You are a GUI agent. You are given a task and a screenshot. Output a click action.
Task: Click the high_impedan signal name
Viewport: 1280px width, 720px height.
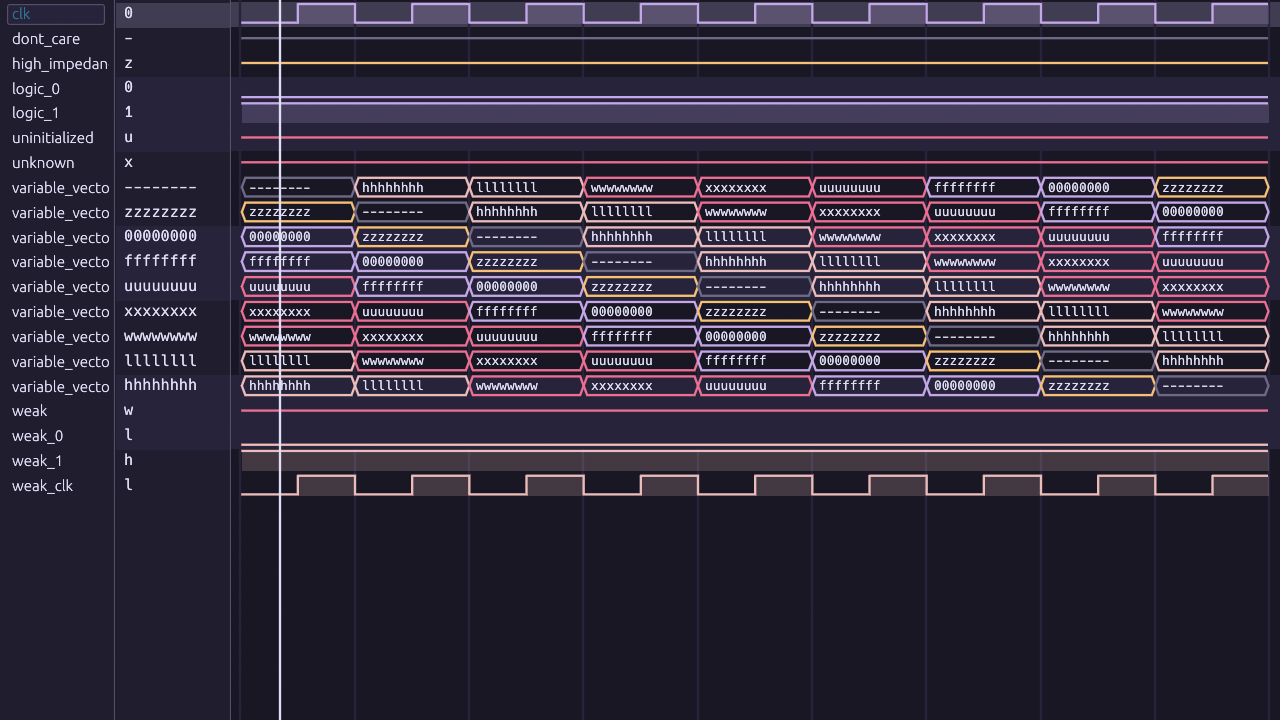[59, 64]
